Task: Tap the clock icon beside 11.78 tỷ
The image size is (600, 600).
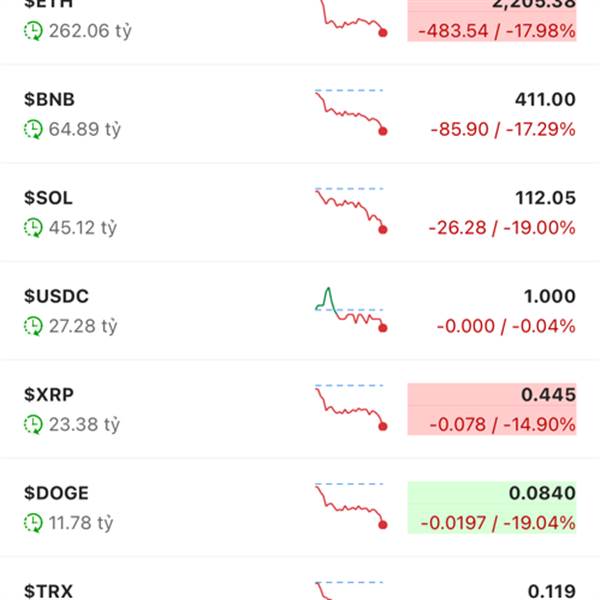Action: (33, 523)
